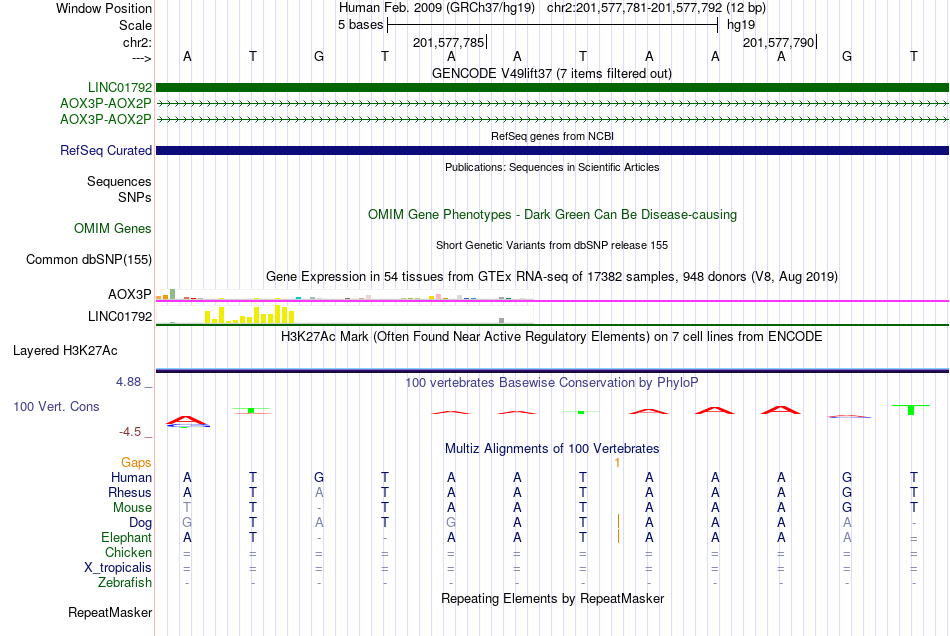Click the -4.5 PhyloP lower limit value
The width and height of the screenshot is (950, 636).
[x=130, y=432]
